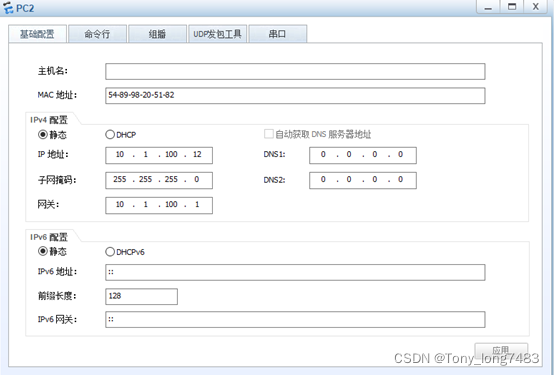Click the MAC 地址 field
Viewport: 554px width, 375px height.
295,96
